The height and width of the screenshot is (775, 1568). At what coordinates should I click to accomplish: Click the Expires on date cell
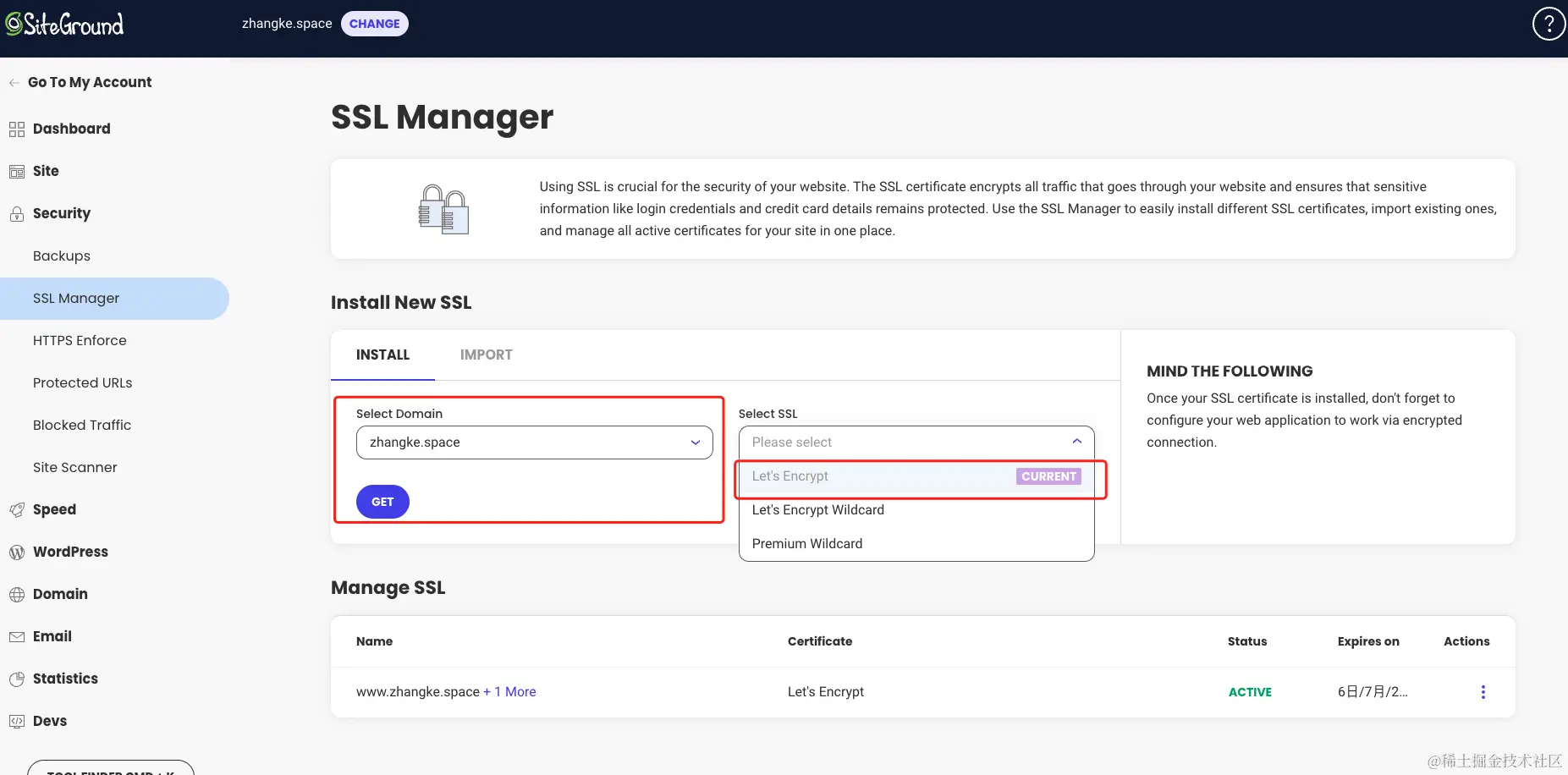pyautogui.click(x=1373, y=692)
